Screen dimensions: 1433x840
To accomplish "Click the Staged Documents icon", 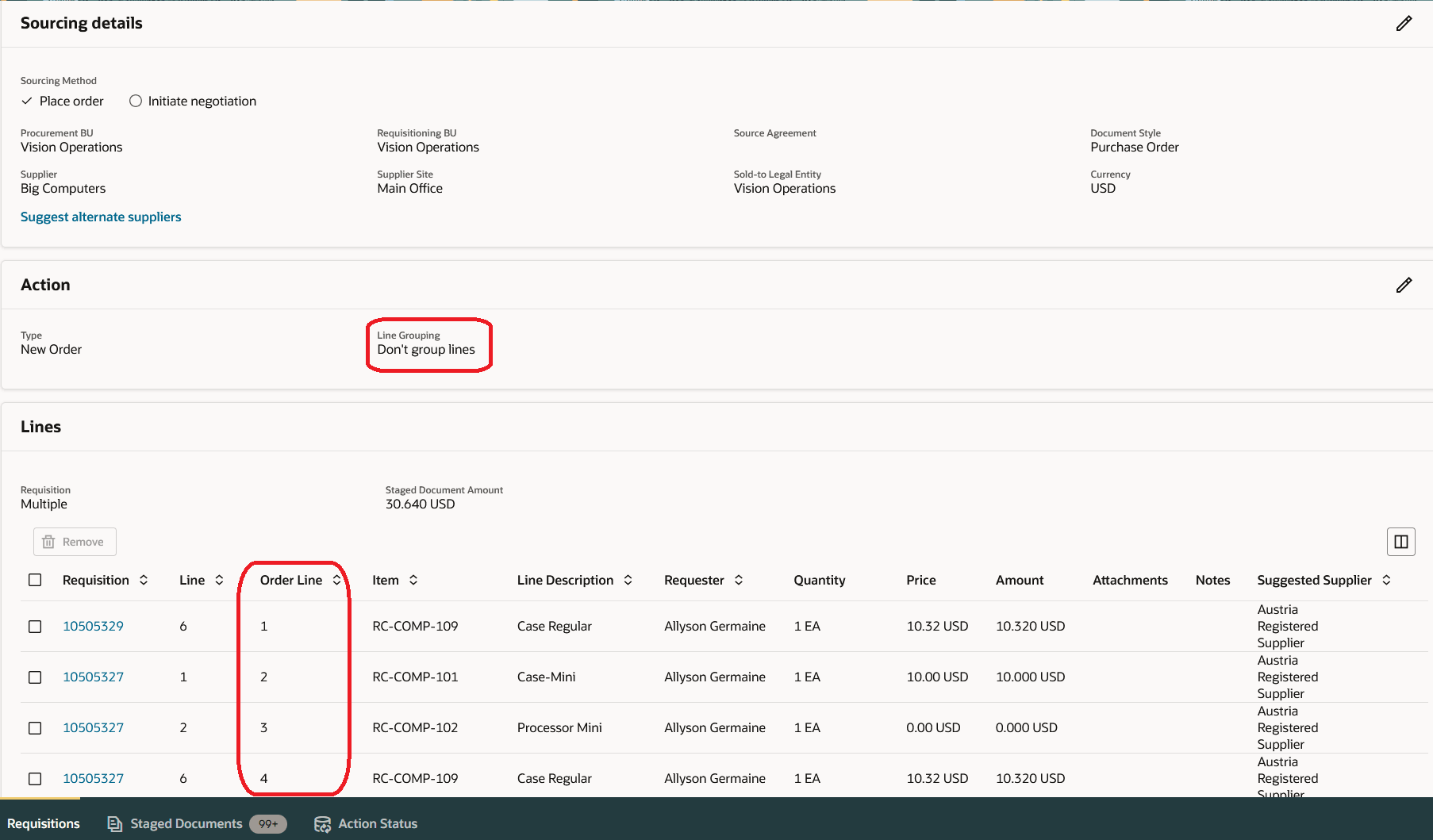I will tap(115, 824).
